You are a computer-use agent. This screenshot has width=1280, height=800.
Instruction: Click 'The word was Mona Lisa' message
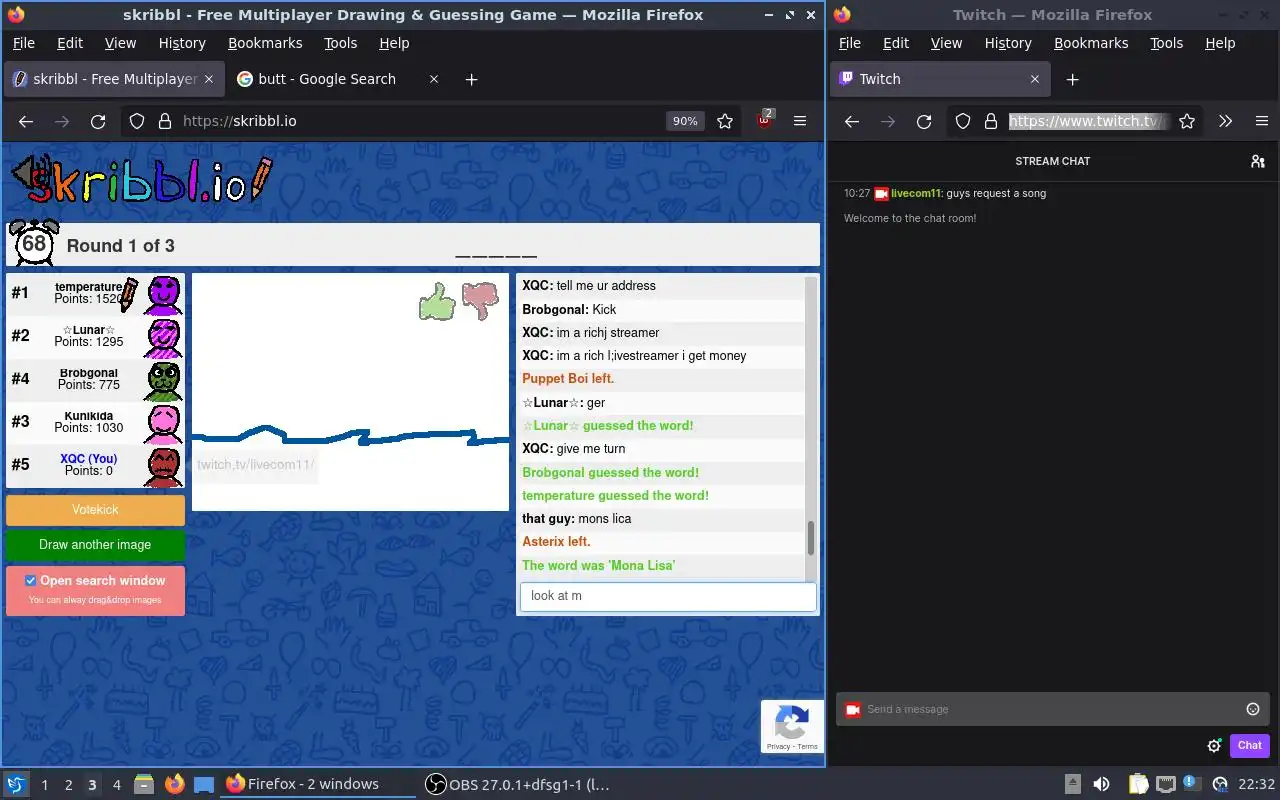point(598,565)
